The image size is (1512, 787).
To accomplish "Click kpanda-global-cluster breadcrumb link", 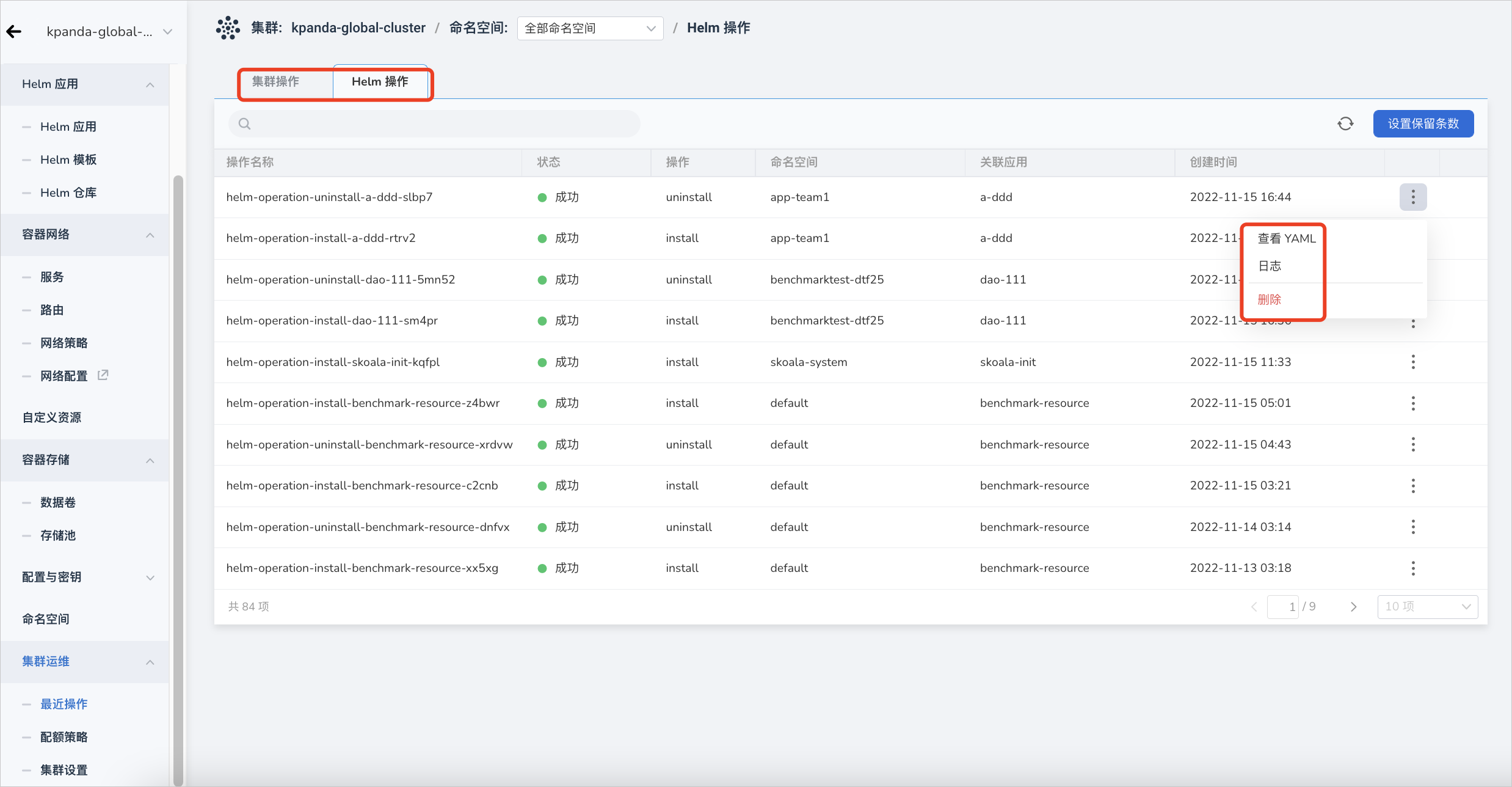I will [x=358, y=28].
